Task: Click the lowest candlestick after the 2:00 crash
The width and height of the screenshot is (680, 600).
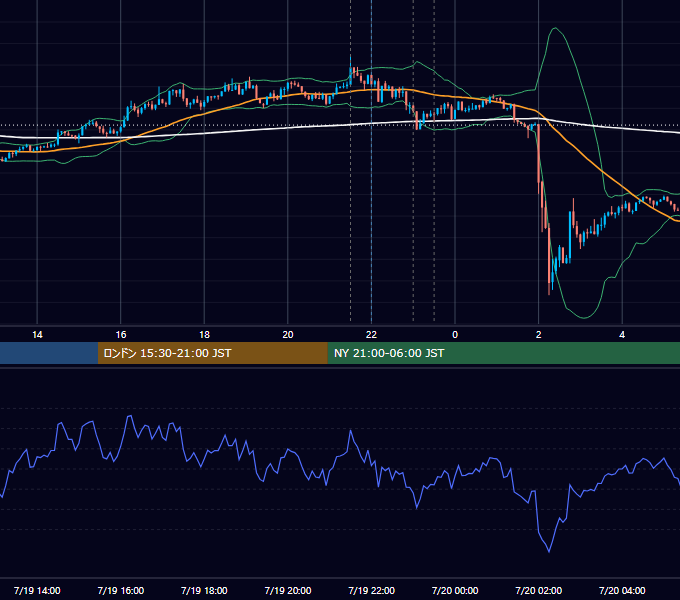Action: click(x=549, y=259)
